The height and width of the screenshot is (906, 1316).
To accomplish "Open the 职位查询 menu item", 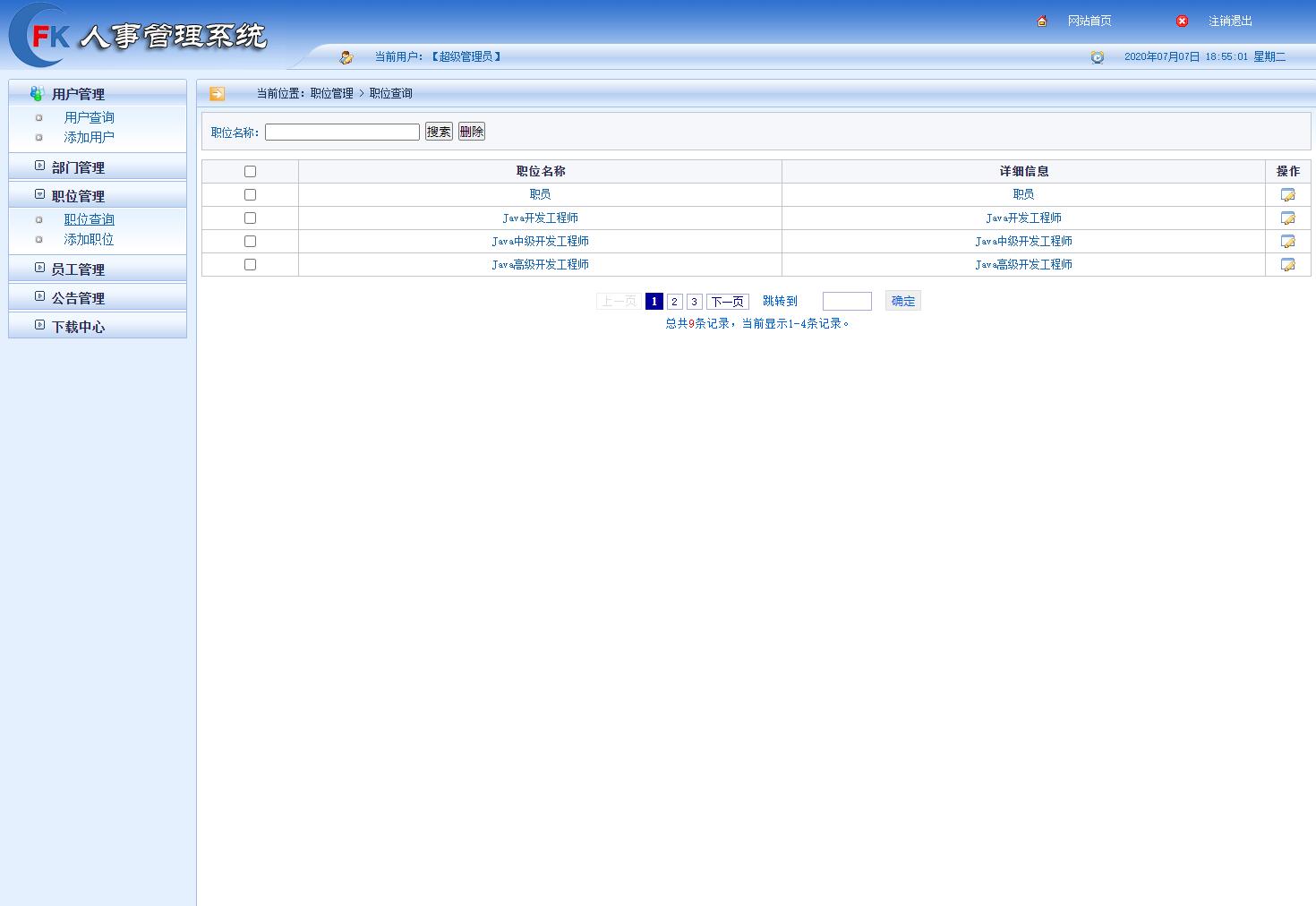I will (90, 218).
